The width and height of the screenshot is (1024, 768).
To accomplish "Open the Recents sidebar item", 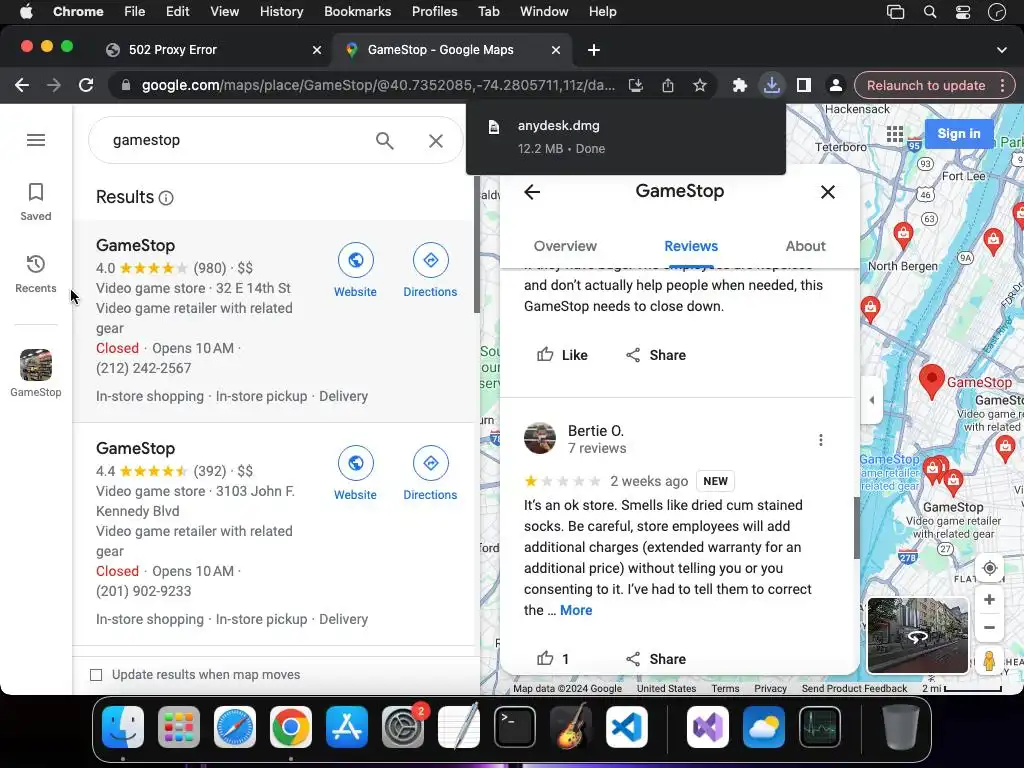I will pos(36,274).
